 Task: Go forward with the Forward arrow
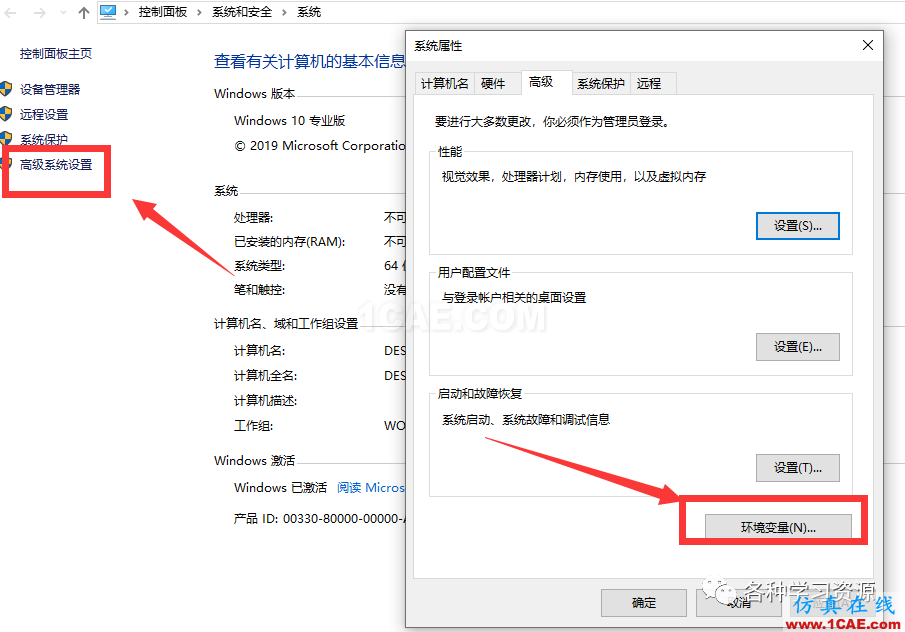(x=39, y=13)
